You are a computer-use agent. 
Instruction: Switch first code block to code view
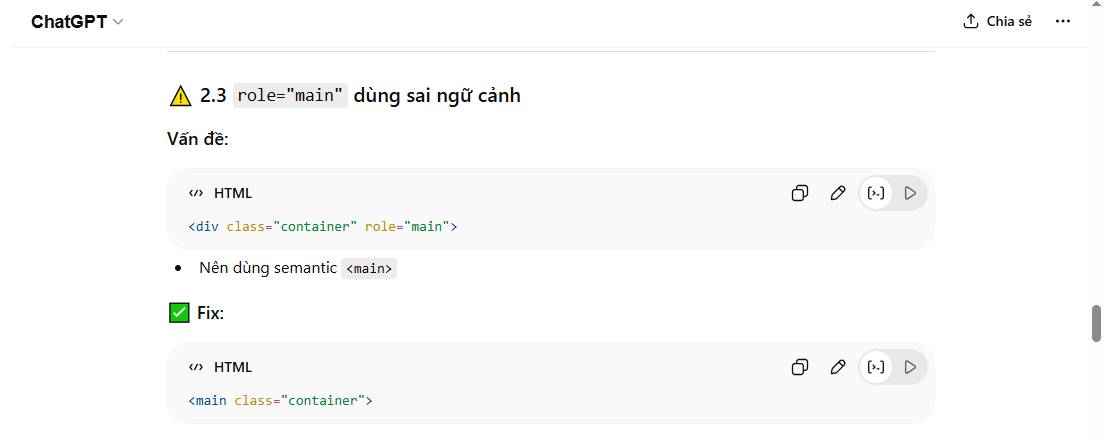pyautogui.click(x=876, y=193)
